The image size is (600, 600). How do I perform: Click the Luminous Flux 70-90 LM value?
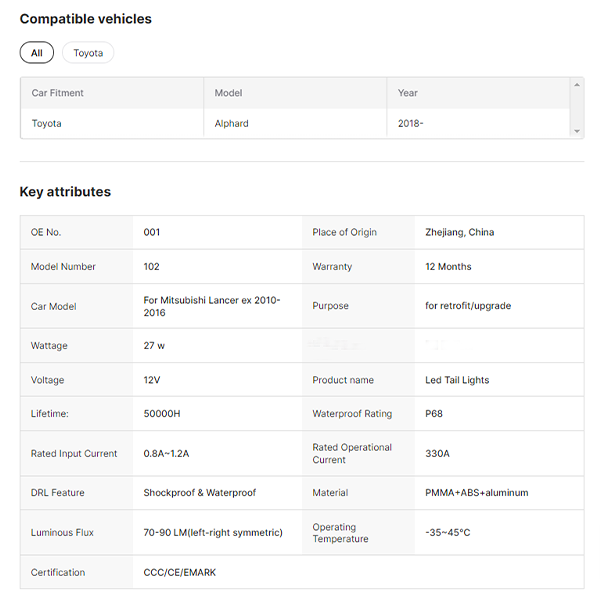click(213, 532)
